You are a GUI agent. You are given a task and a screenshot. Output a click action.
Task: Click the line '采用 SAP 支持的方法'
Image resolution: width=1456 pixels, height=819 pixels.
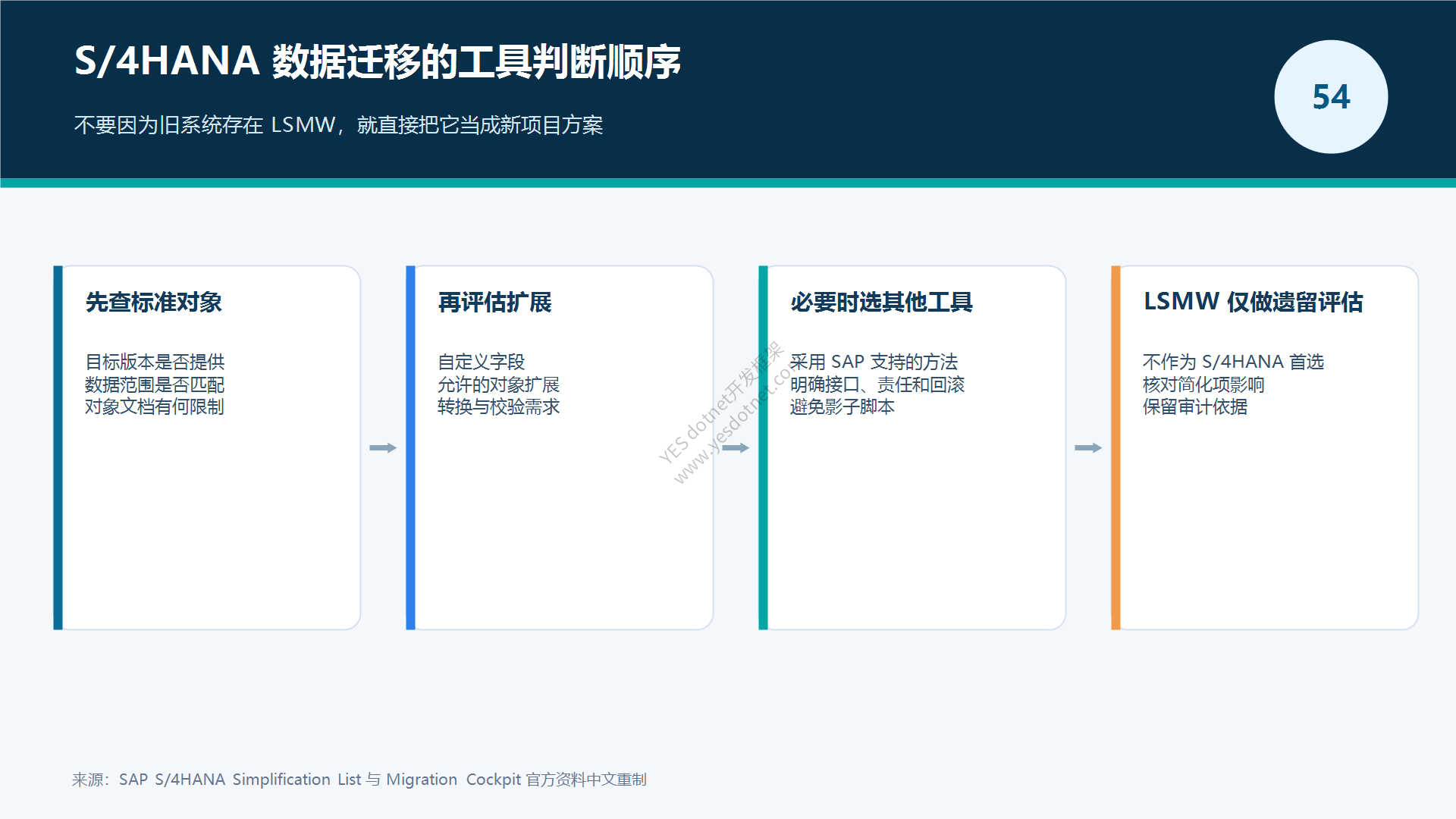coord(874,362)
